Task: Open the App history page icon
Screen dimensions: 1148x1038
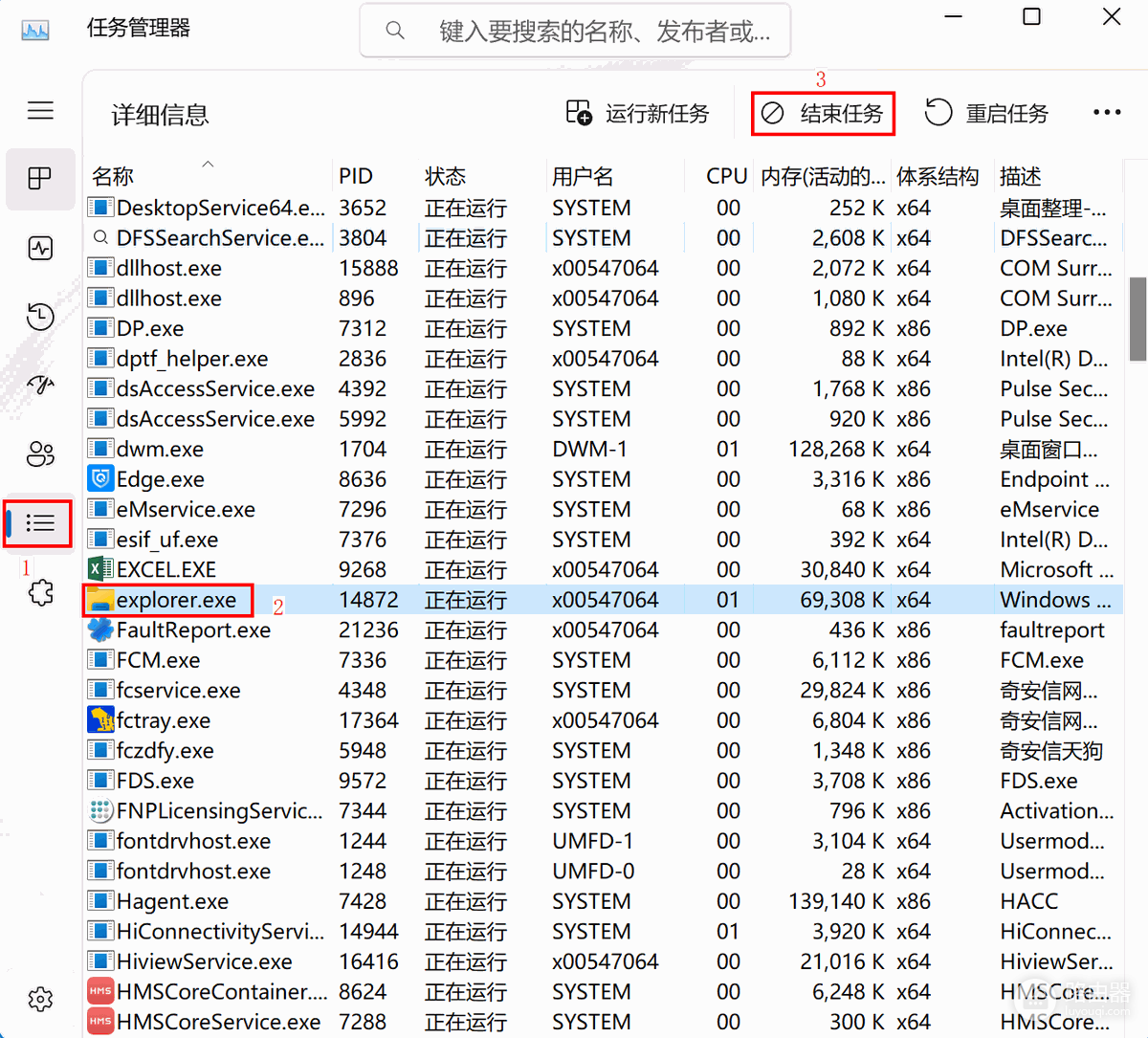Action: [40, 317]
